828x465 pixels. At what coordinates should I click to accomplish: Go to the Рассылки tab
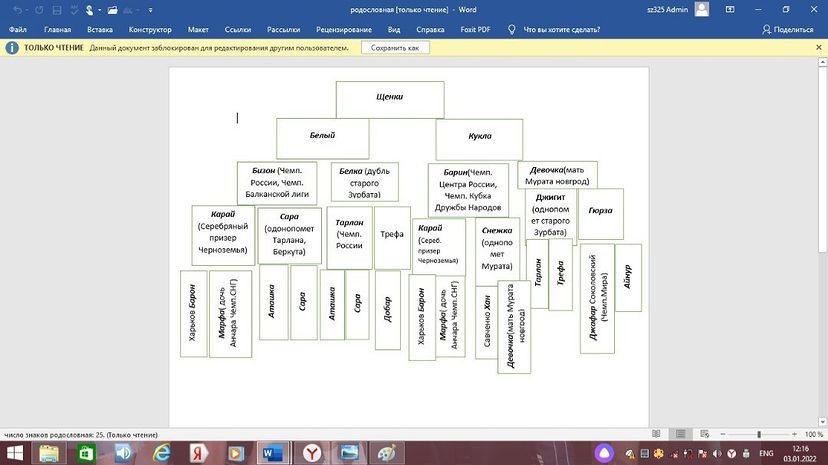click(x=284, y=30)
